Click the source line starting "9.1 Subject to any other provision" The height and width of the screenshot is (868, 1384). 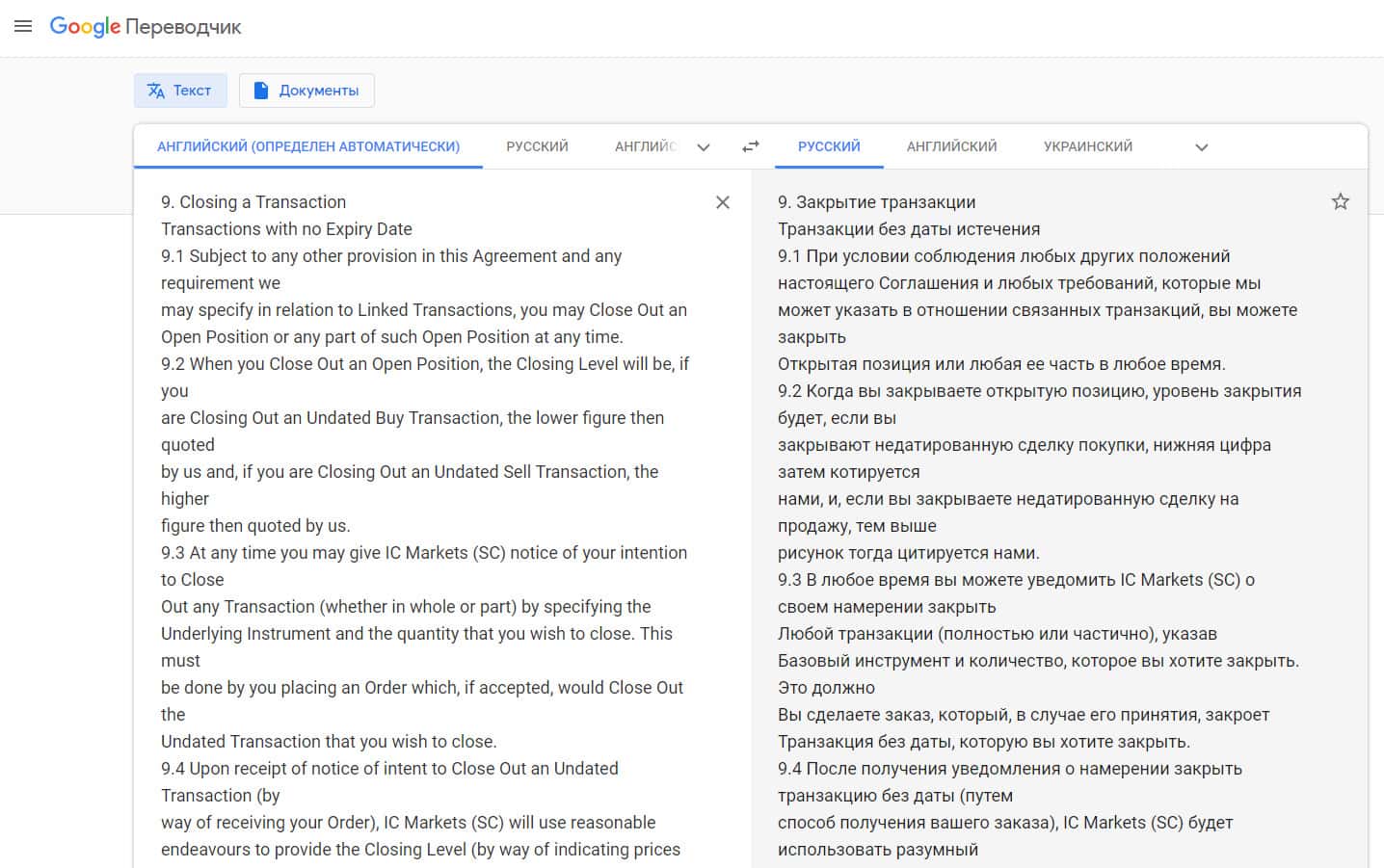pyautogui.click(x=391, y=256)
